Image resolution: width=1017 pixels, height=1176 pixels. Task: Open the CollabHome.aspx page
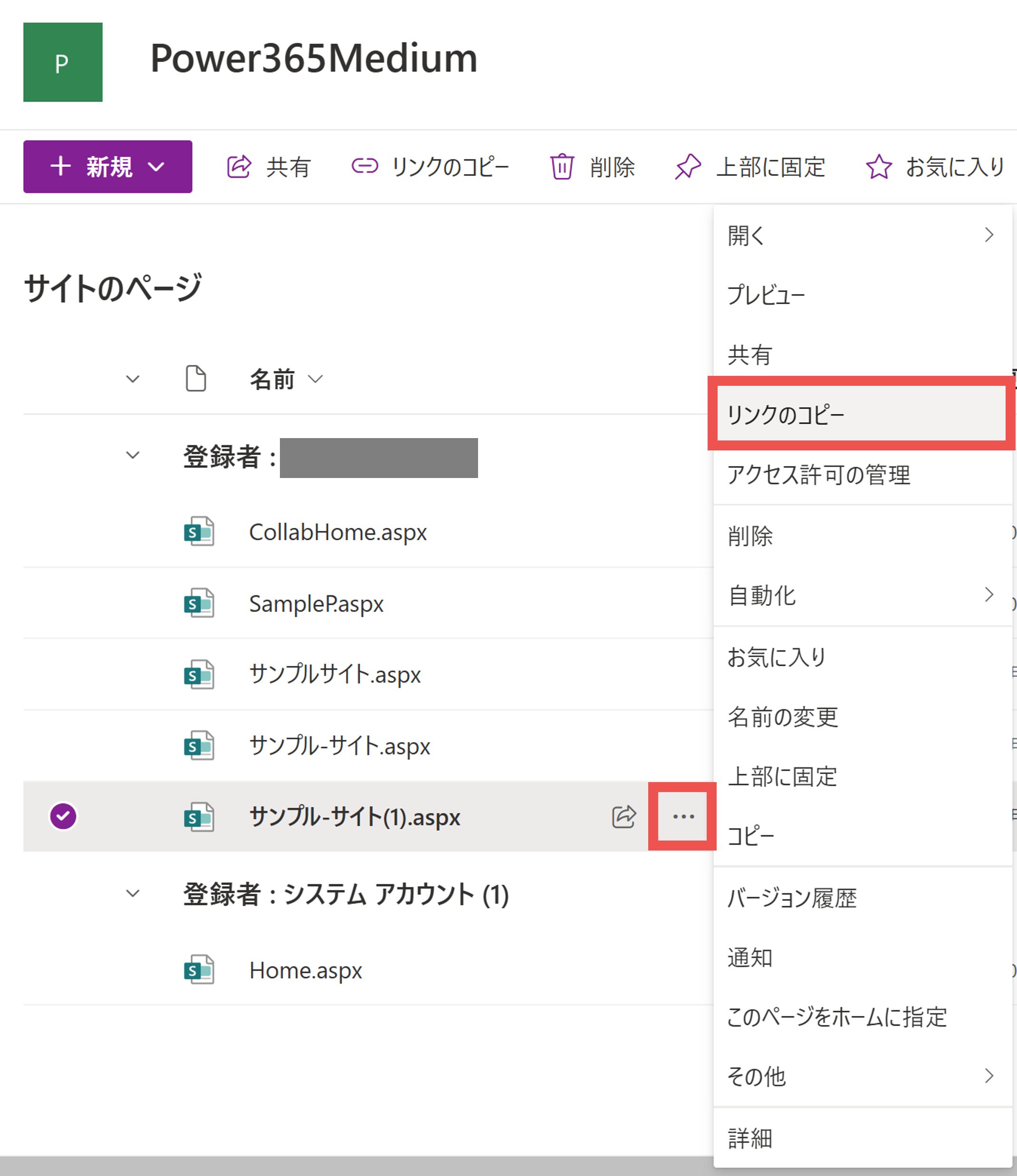coord(338,532)
